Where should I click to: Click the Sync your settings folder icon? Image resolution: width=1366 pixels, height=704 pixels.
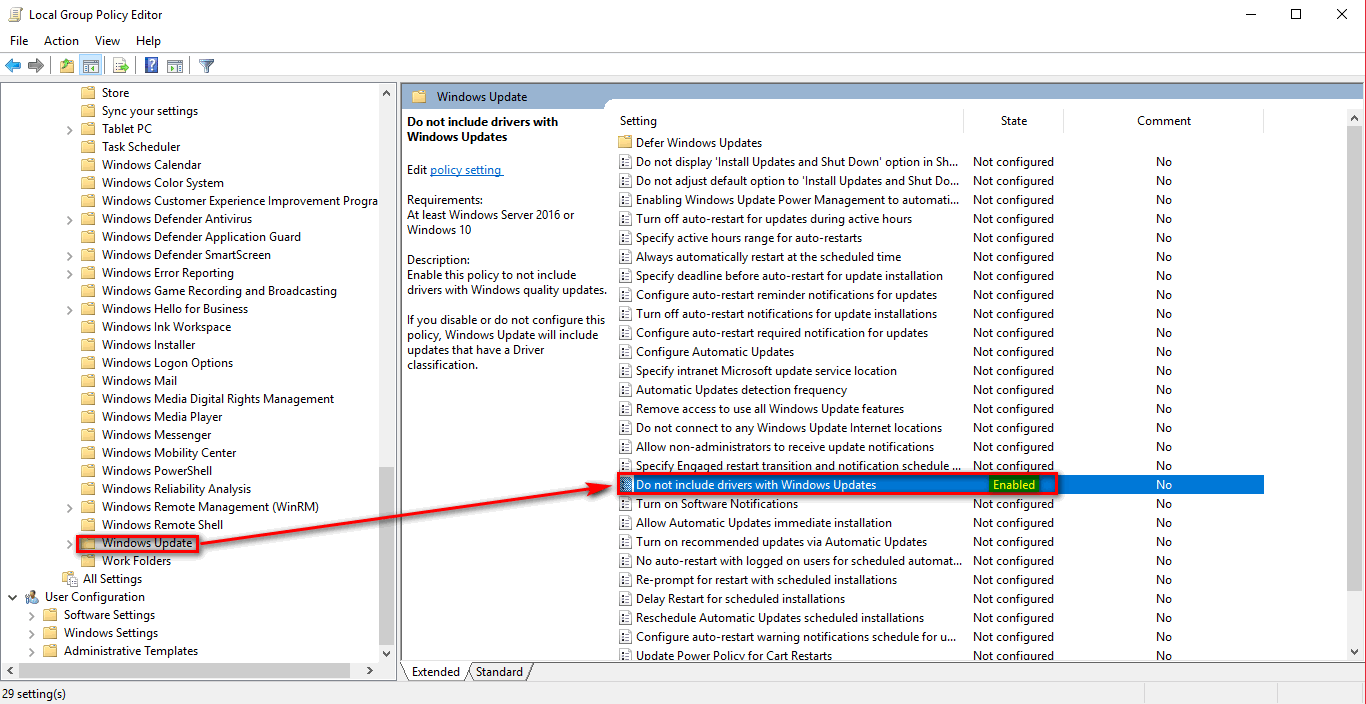click(88, 111)
